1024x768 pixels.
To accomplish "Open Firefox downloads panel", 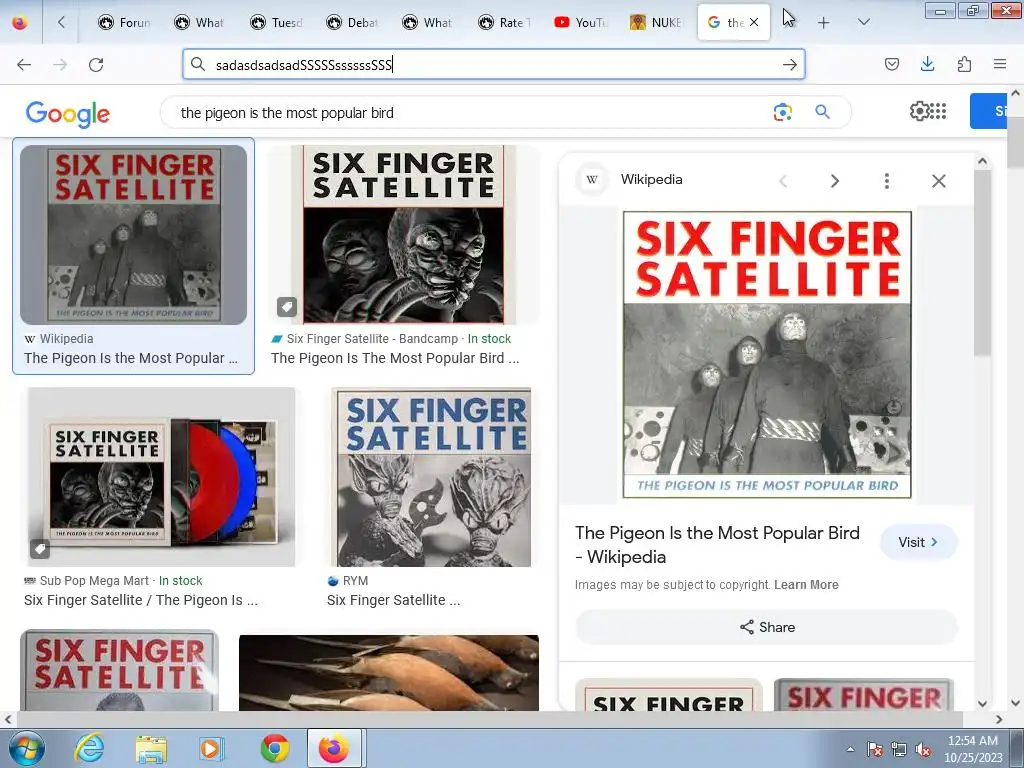I will (927, 64).
